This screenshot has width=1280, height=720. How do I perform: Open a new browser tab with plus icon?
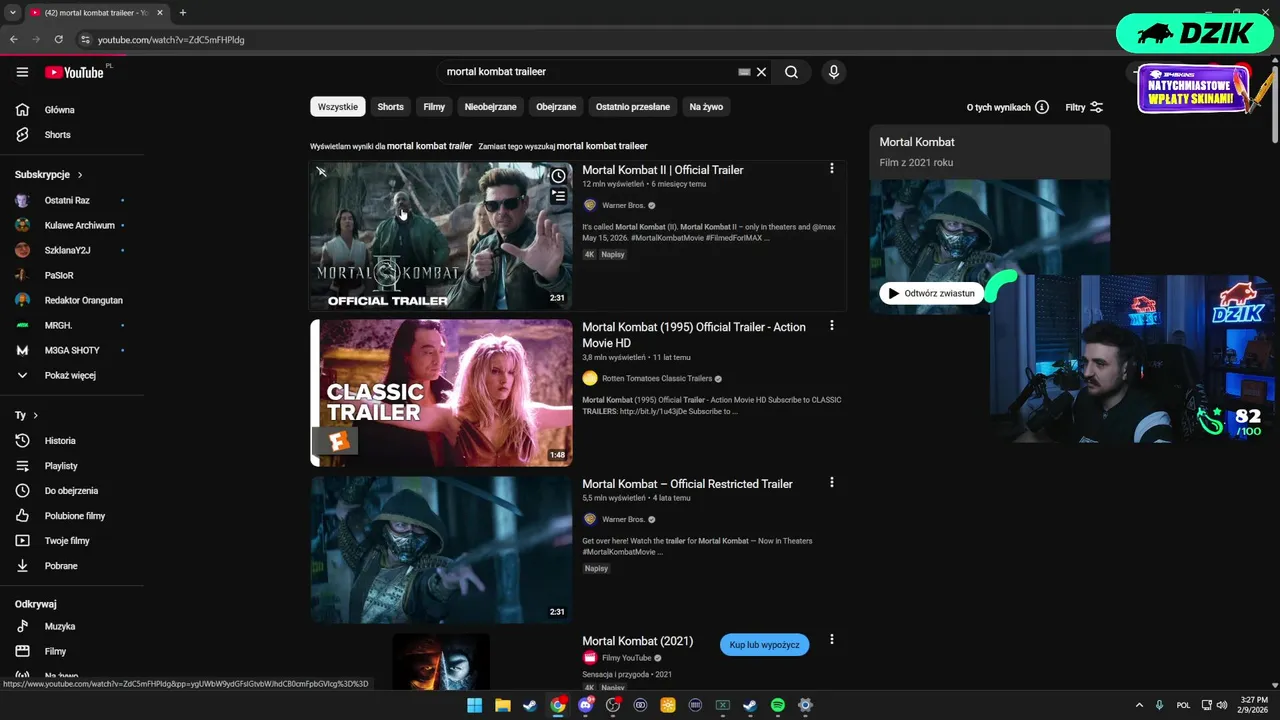click(x=182, y=13)
